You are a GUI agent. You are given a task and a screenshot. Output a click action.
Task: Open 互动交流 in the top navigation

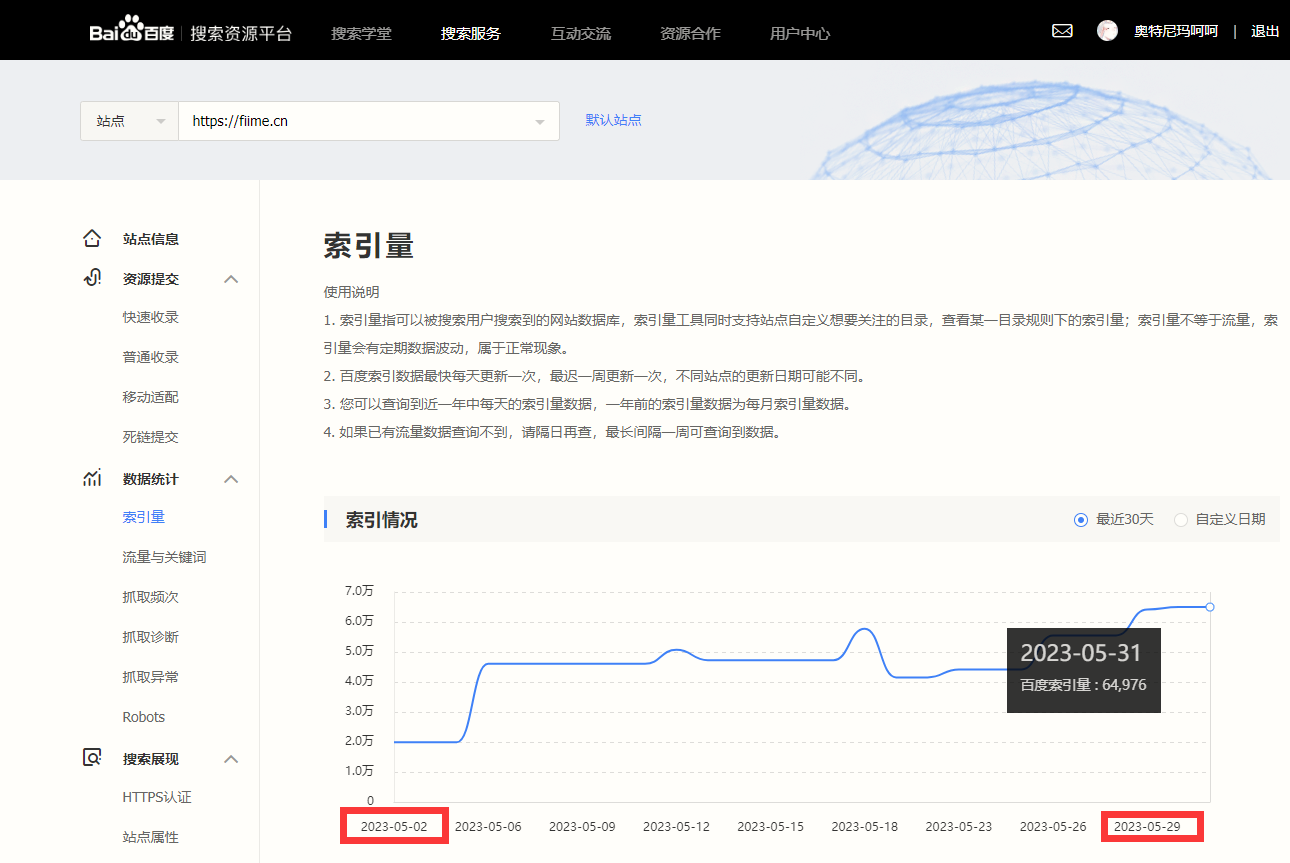tap(581, 33)
